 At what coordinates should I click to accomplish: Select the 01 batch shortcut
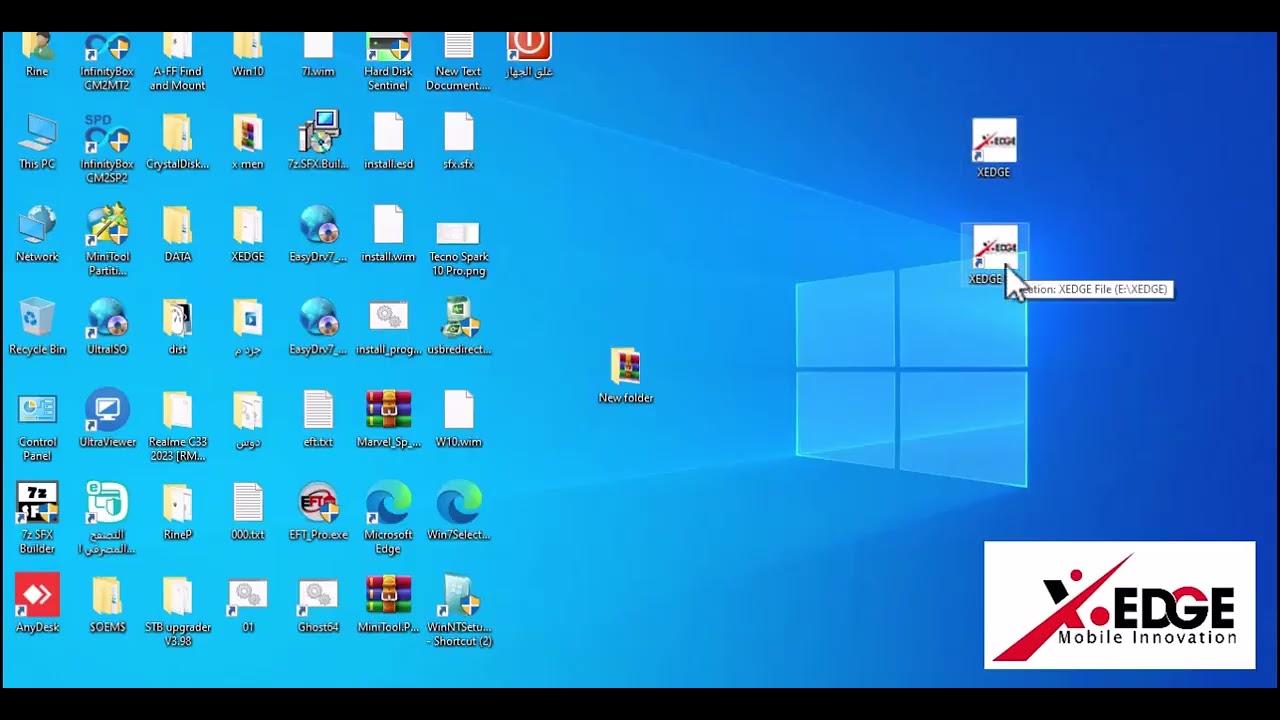tap(248, 604)
